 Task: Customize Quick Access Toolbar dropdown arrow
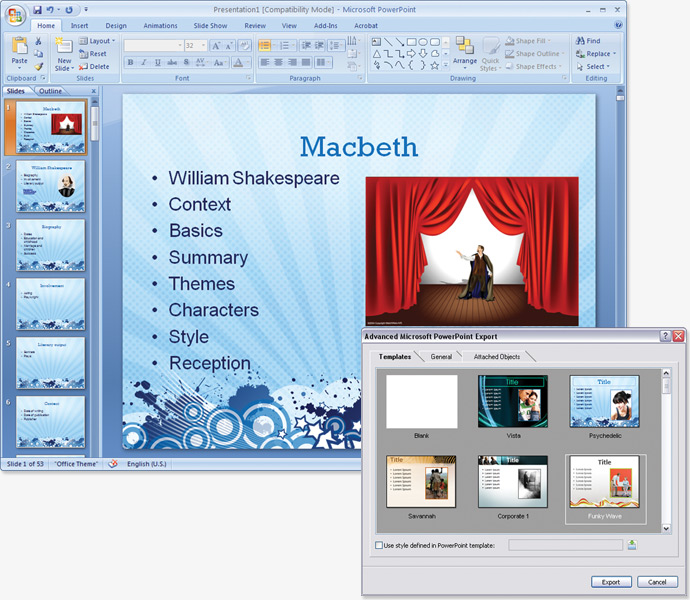click(x=86, y=9)
